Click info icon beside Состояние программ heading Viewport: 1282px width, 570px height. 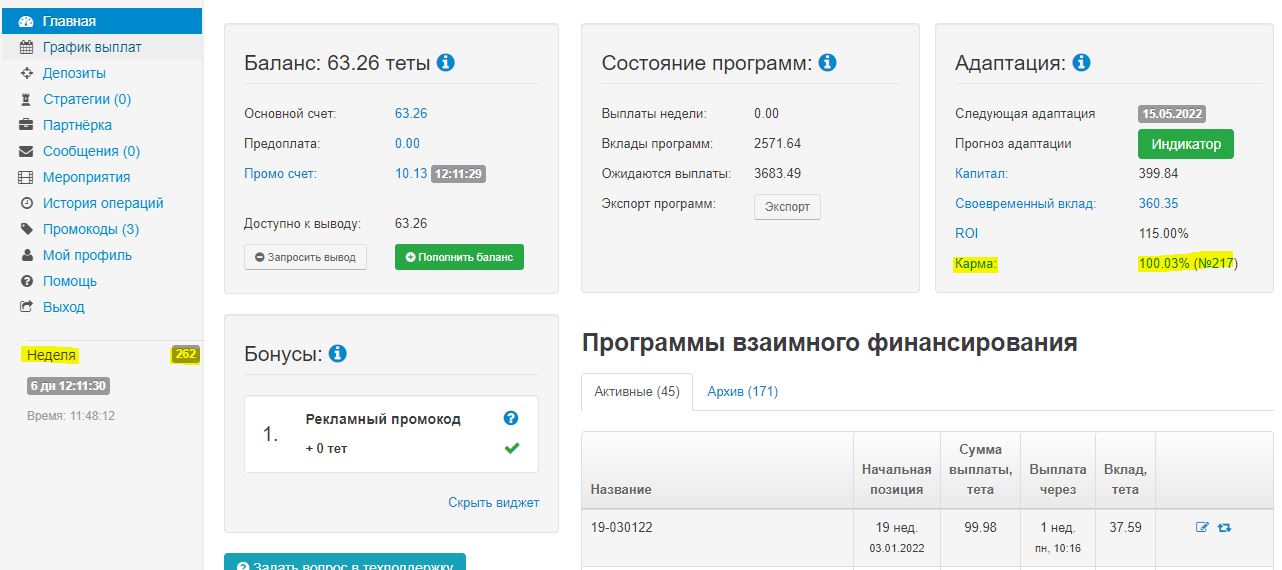pos(827,63)
